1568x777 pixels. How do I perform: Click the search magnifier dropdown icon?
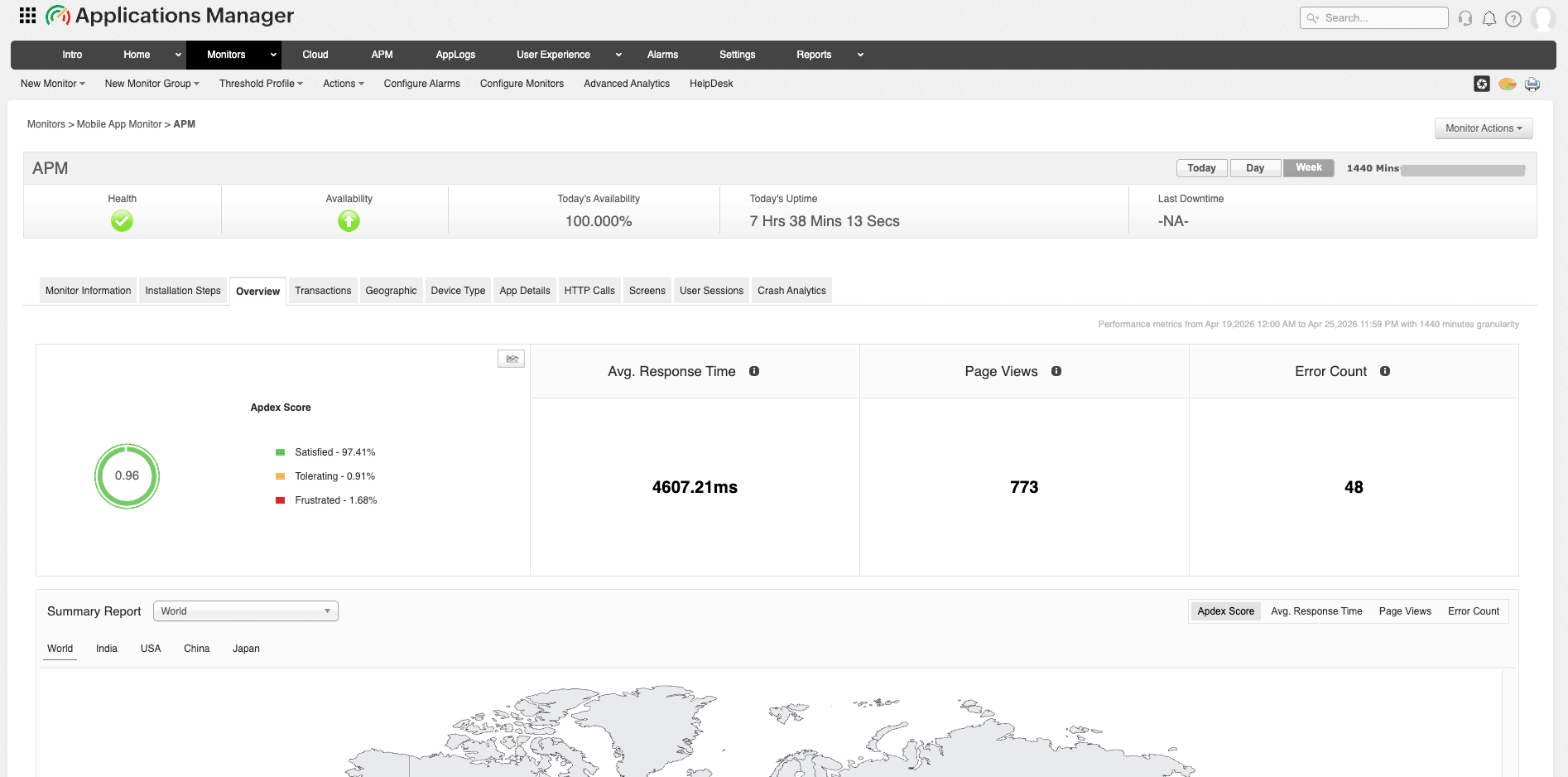(1313, 18)
